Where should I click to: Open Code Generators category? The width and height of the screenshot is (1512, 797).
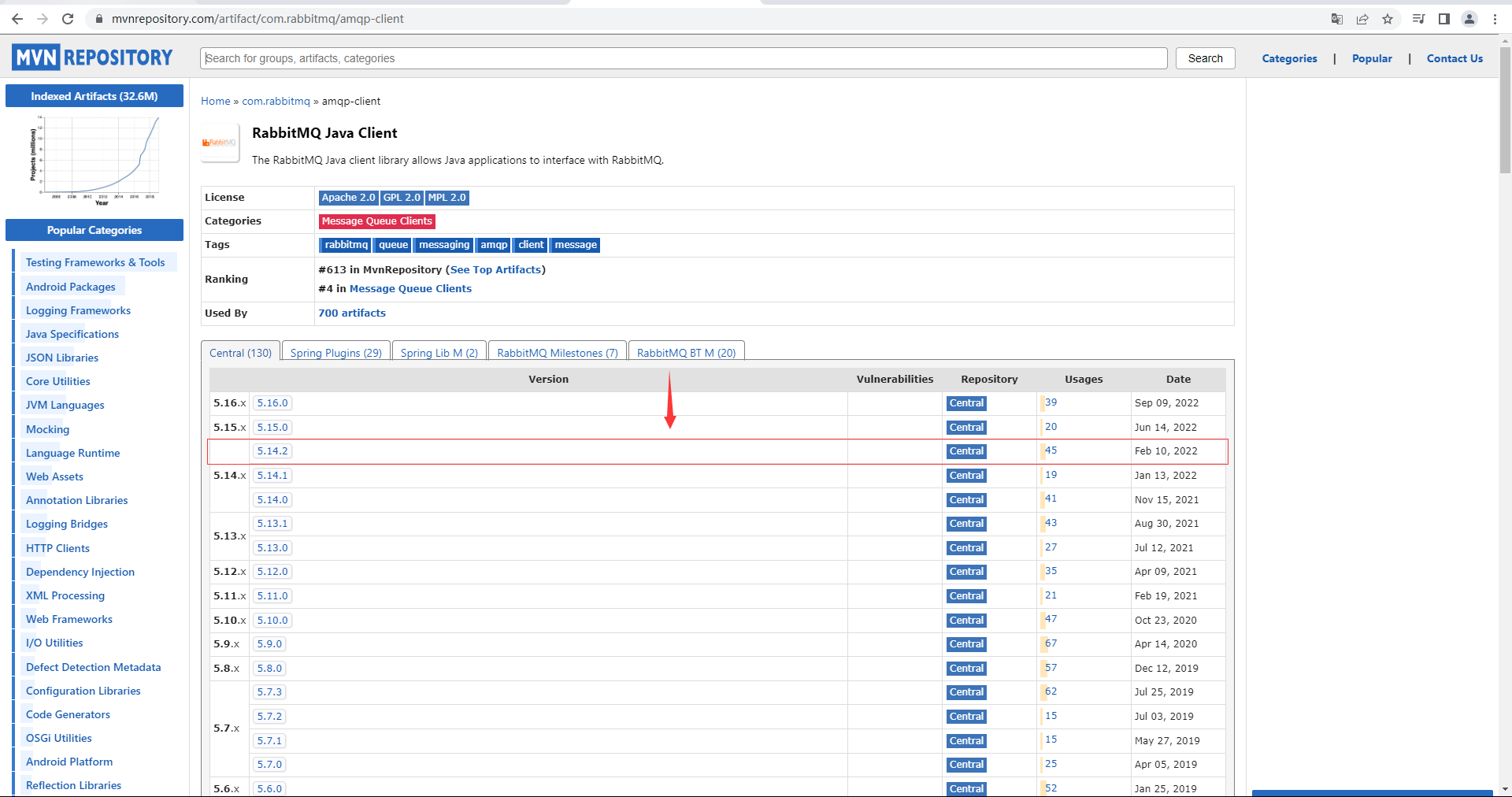(x=68, y=714)
